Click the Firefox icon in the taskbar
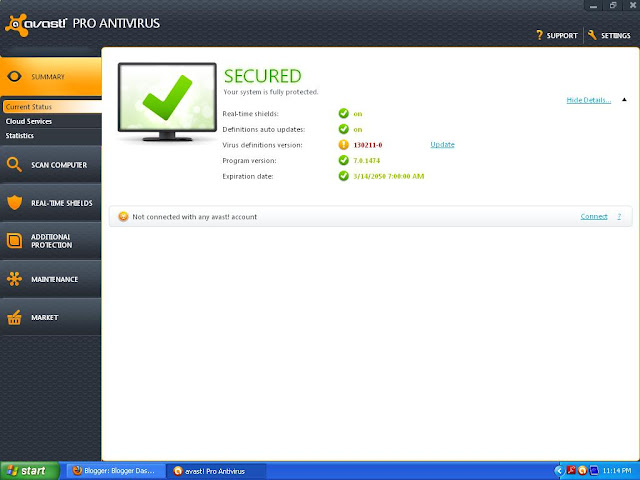This screenshot has height=480, width=640. (x=77, y=471)
